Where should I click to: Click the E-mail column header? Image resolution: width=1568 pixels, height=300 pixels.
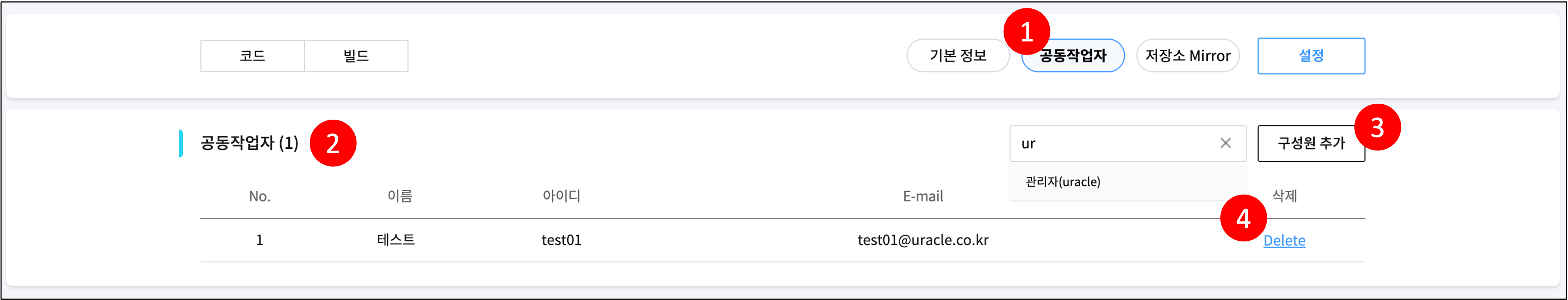pos(923,196)
